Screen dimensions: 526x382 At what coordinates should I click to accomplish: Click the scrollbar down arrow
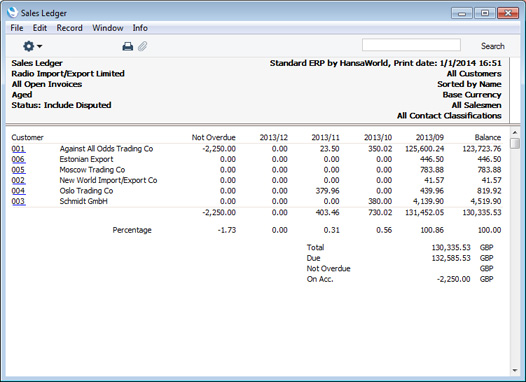pos(515,371)
